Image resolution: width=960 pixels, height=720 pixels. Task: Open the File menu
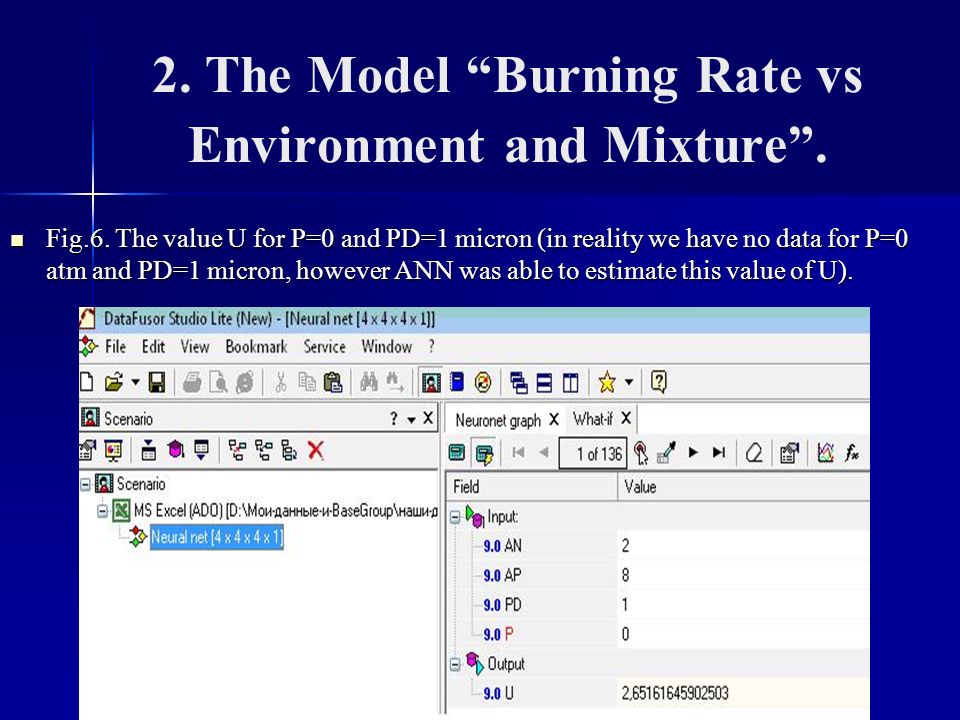[x=115, y=347]
